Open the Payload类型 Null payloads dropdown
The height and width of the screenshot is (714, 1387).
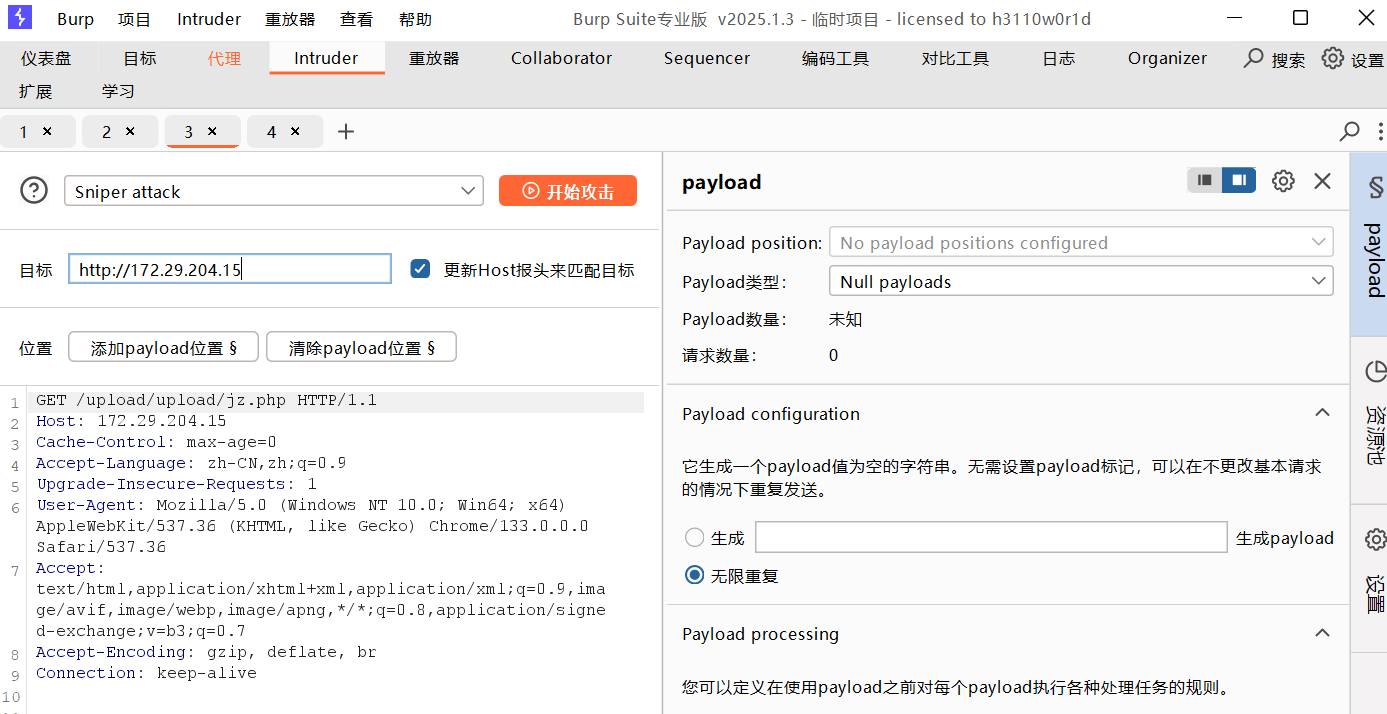coord(1080,282)
